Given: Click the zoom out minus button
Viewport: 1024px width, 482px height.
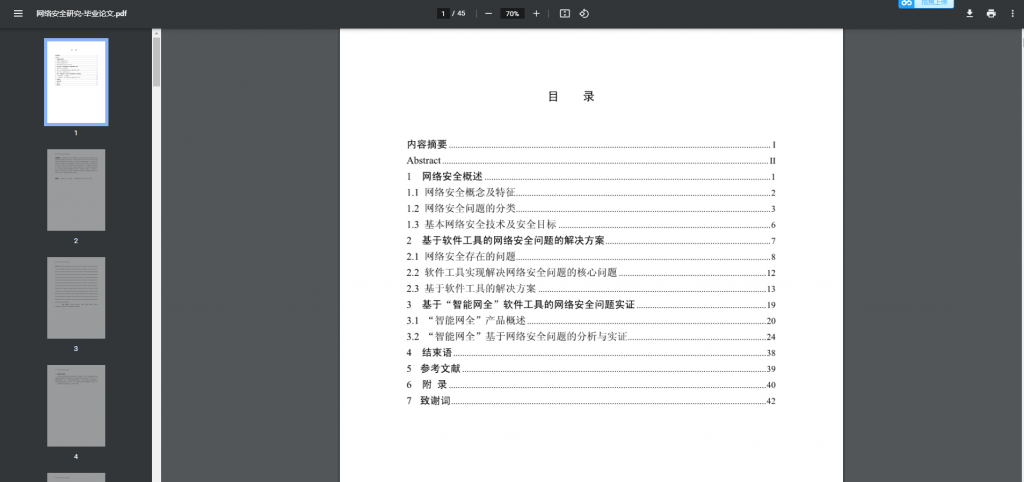Looking at the screenshot, I should (488, 13).
